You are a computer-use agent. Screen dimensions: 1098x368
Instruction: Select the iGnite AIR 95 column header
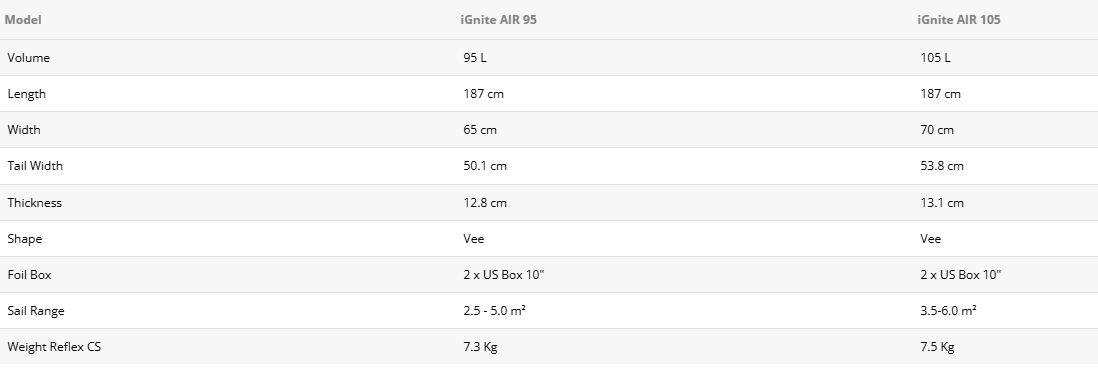(499, 20)
